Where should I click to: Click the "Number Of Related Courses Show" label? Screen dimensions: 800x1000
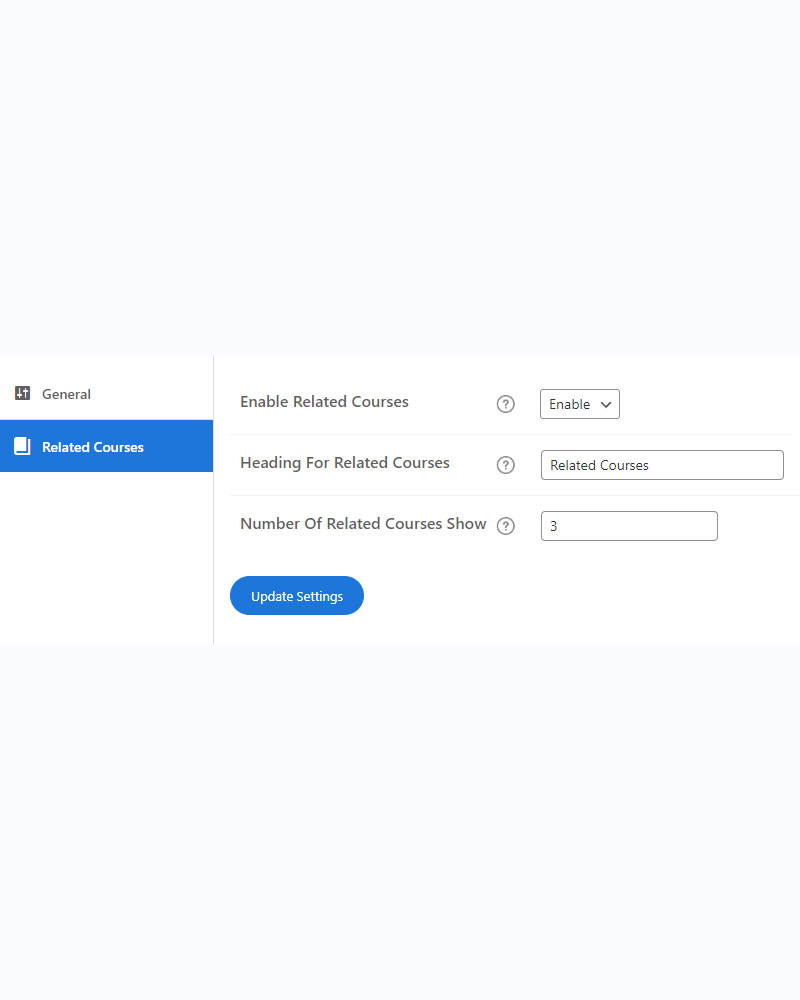(363, 524)
